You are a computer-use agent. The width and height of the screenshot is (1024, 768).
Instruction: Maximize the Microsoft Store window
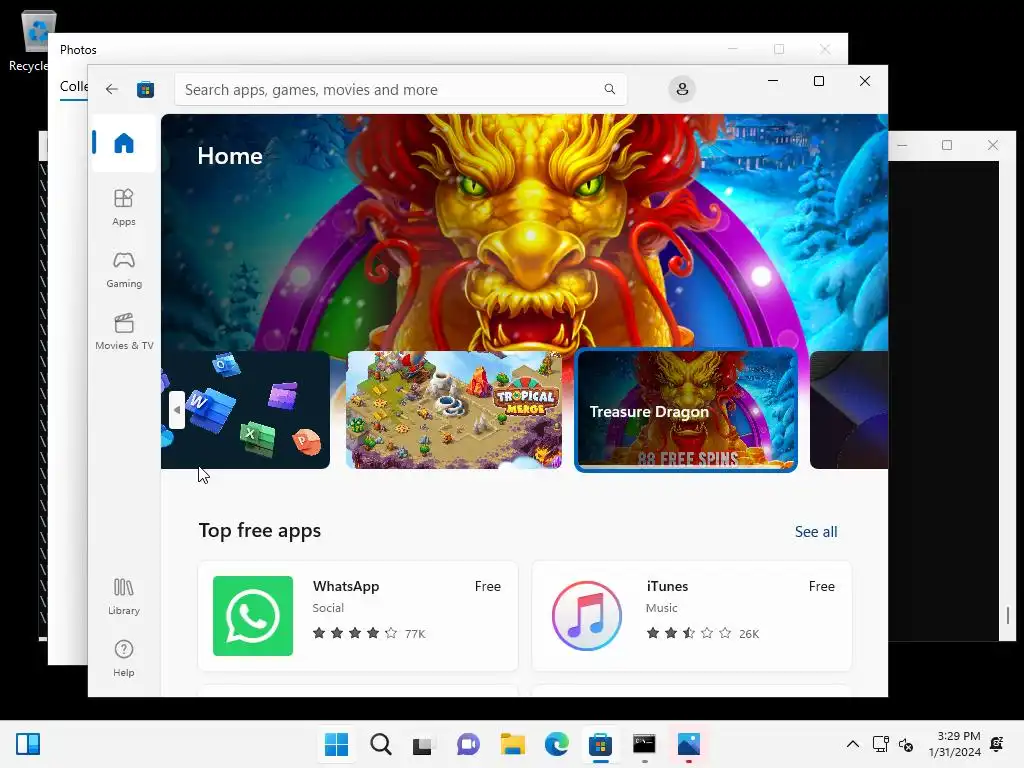(x=818, y=81)
